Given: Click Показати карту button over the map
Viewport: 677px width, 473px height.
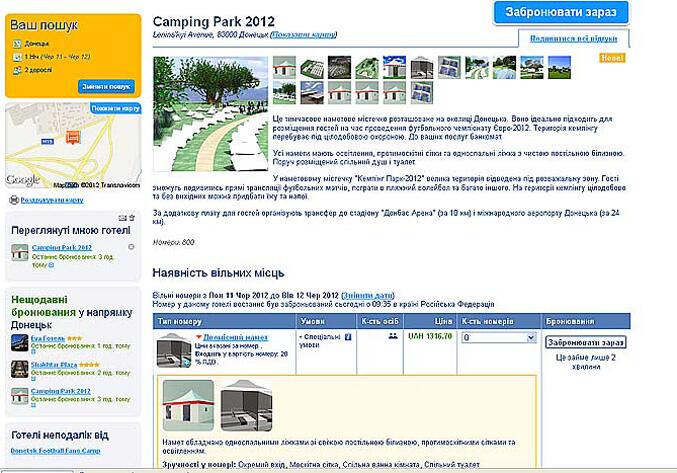Looking at the screenshot, I should (x=116, y=108).
